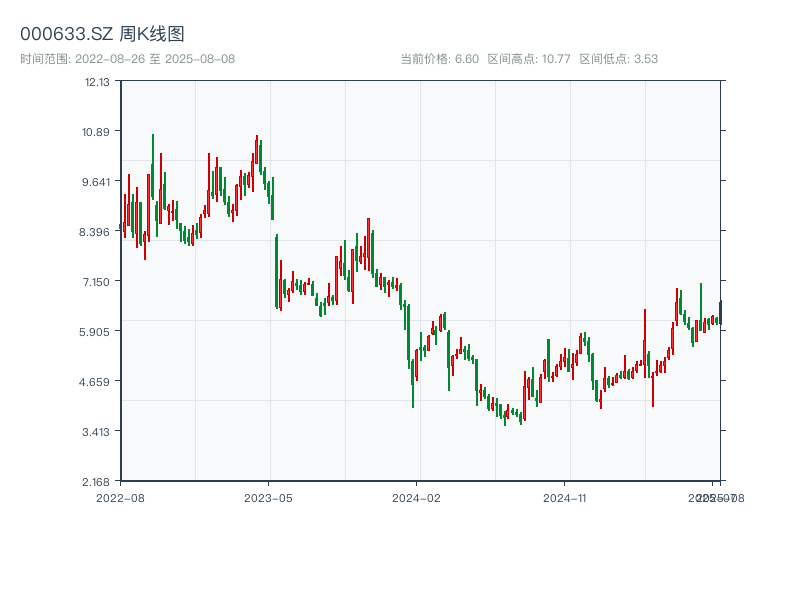
Task: Click the 2.168 y-axis label
Action: click(96, 482)
